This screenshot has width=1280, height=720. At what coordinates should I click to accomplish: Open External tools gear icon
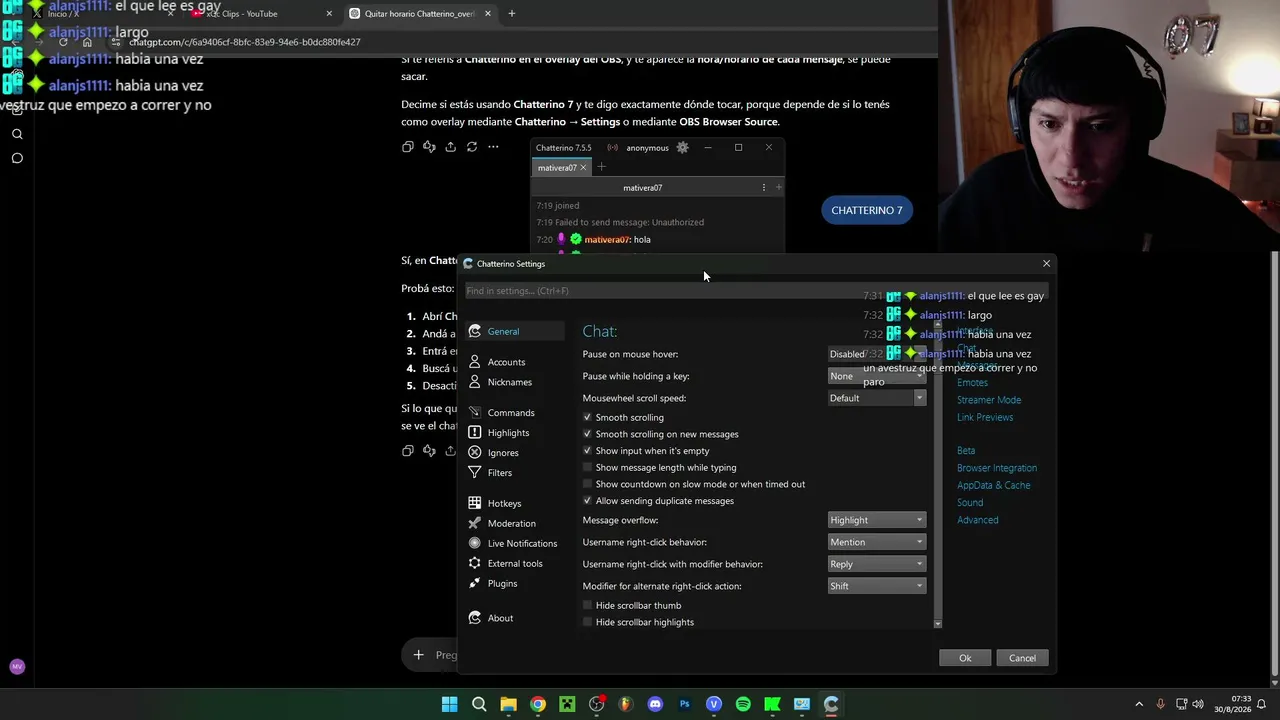475,563
